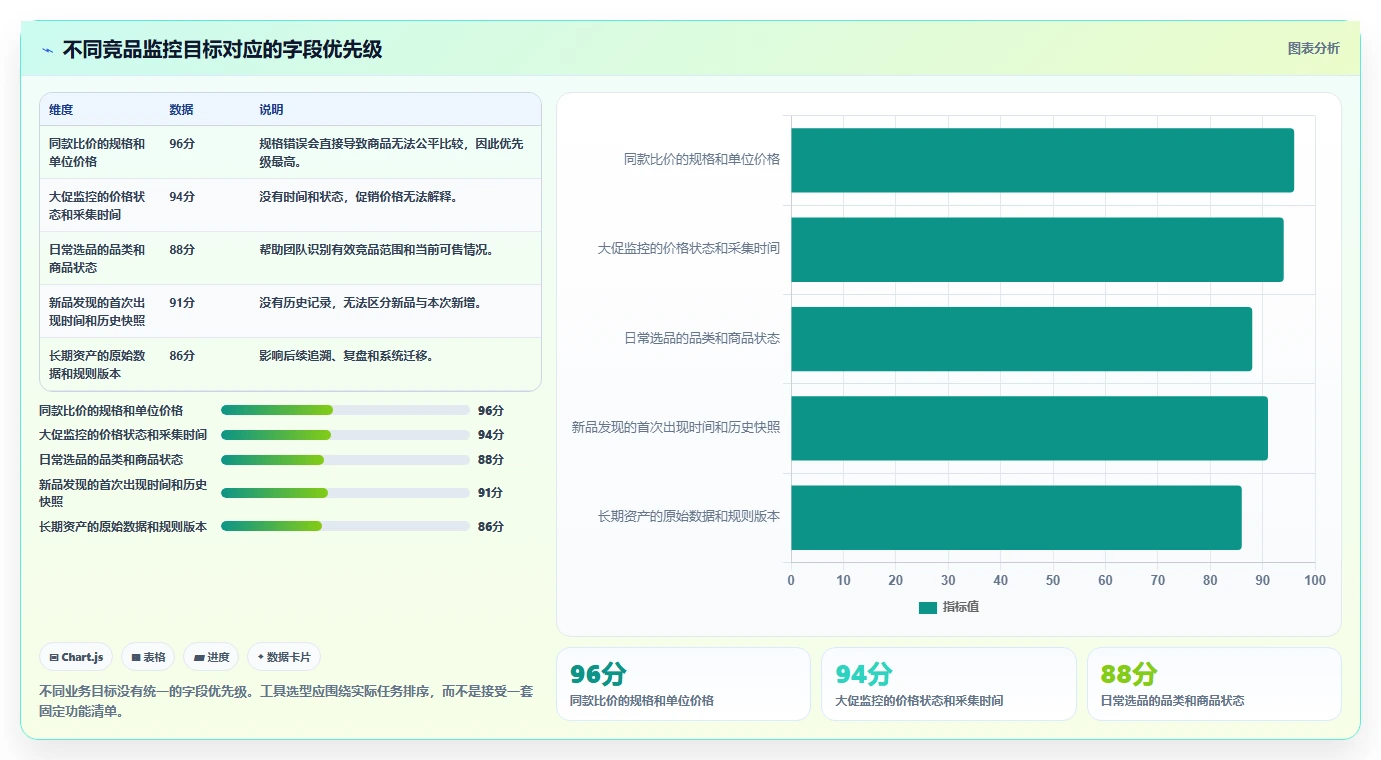Select the 进度 tag chip

click(211, 657)
